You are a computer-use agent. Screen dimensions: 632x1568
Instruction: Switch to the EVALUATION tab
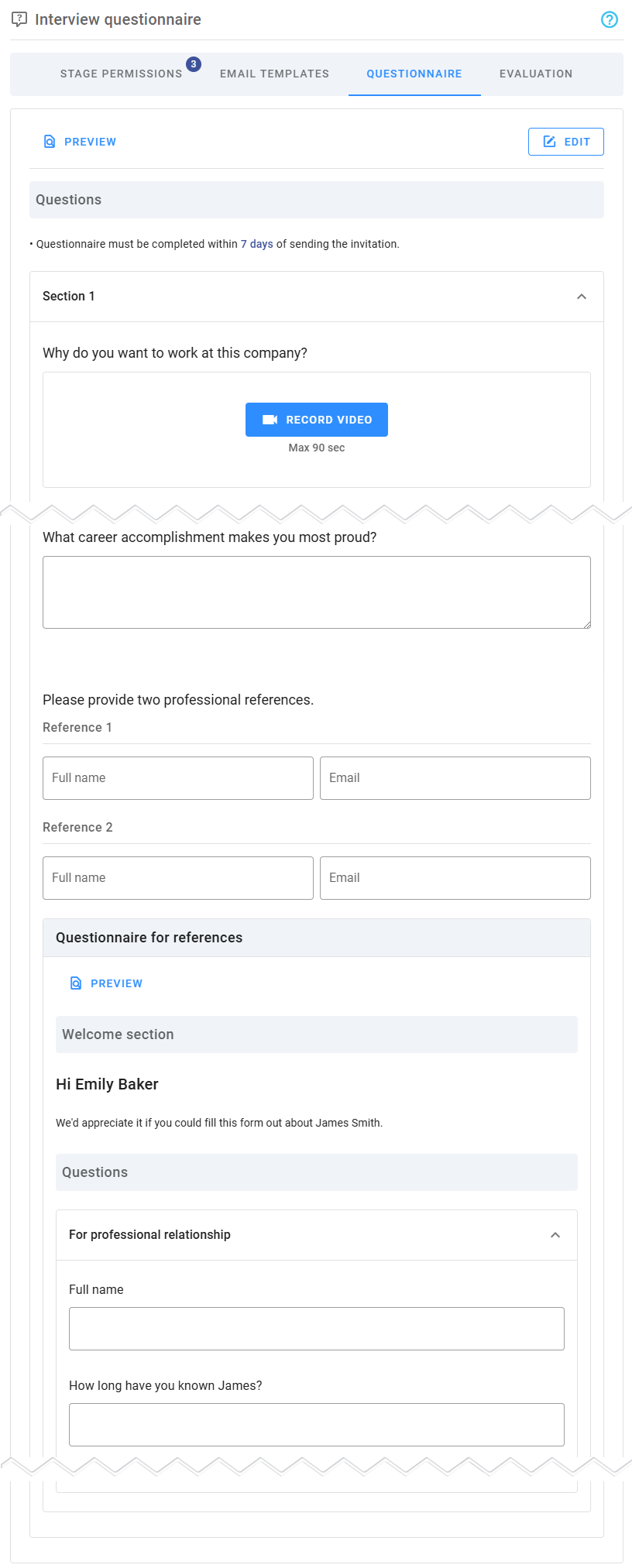click(535, 74)
